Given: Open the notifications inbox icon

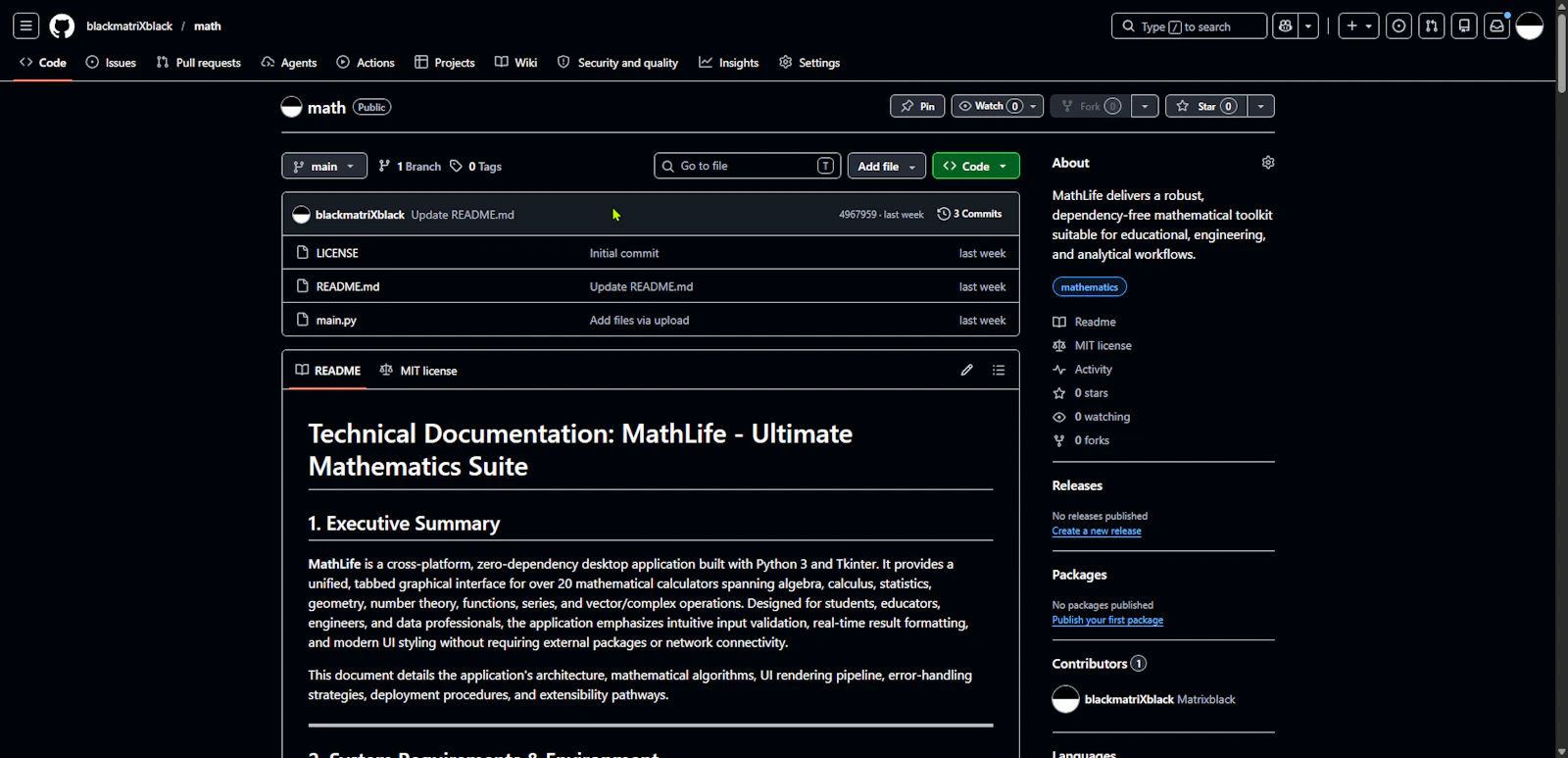Looking at the screenshot, I should tap(1496, 26).
